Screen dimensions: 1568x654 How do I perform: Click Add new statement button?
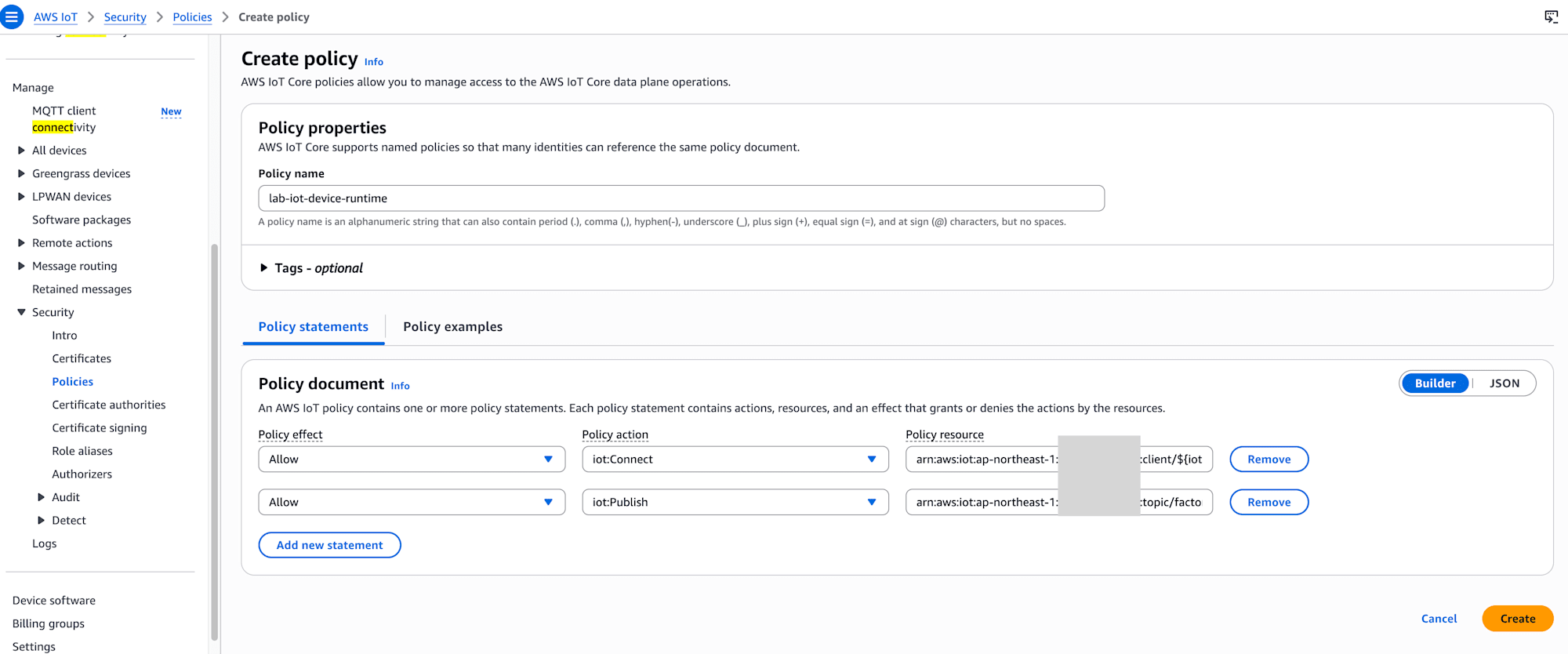click(x=329, y=545)
